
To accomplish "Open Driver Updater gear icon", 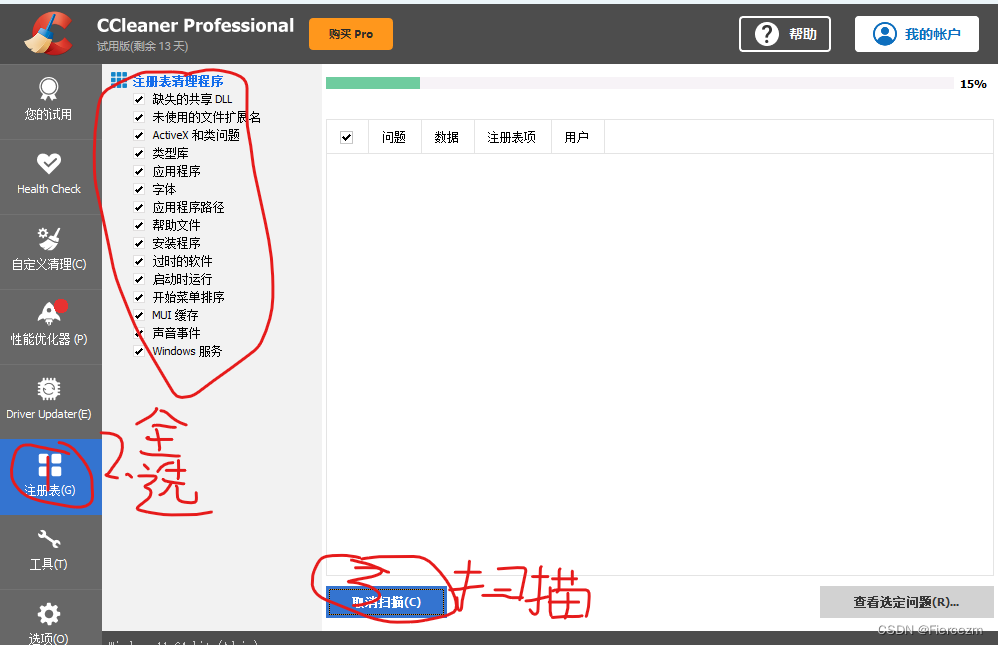I will tap(48, 388).
